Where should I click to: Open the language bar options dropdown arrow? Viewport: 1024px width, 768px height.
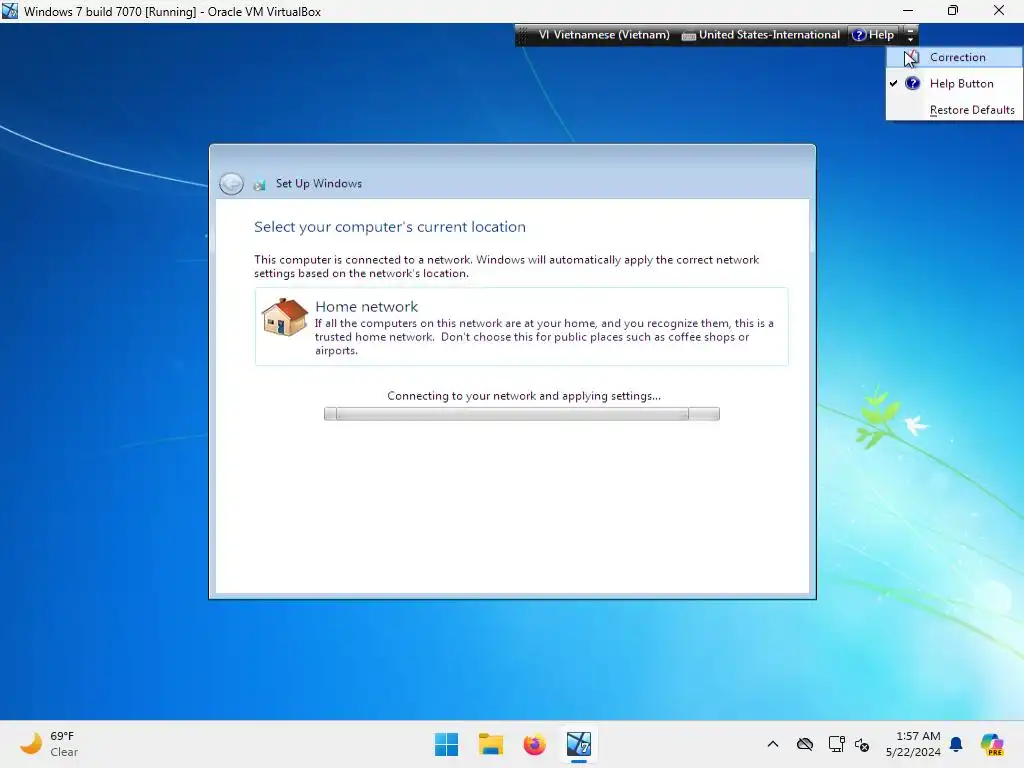(x=910, y=35)
